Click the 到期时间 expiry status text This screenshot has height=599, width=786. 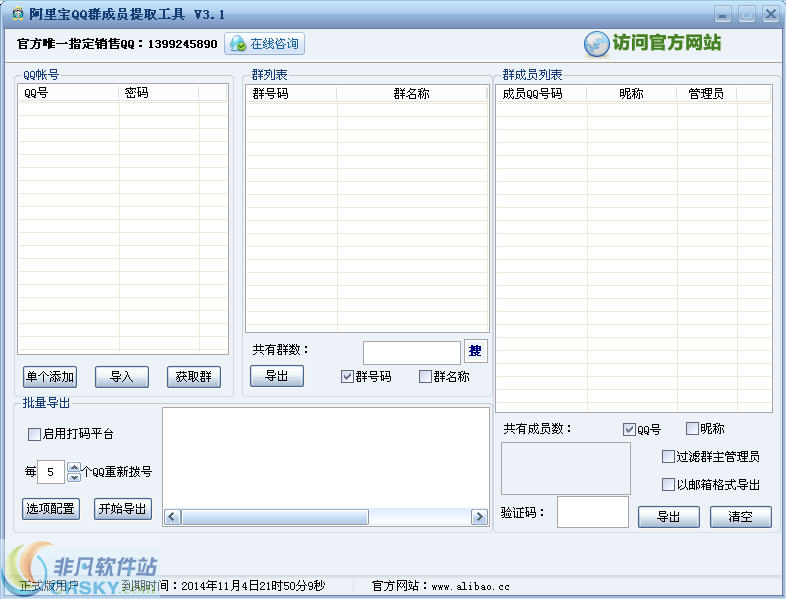pyautogui.click(x=224, y=585)
